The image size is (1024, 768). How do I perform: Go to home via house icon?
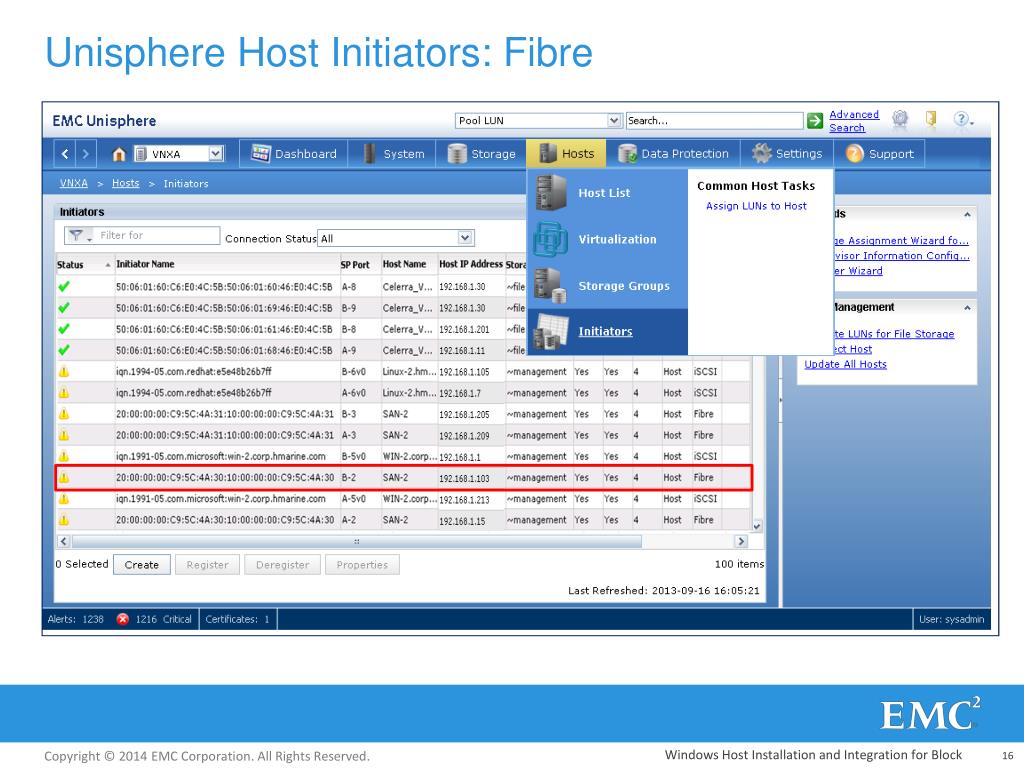click(119, 154)
